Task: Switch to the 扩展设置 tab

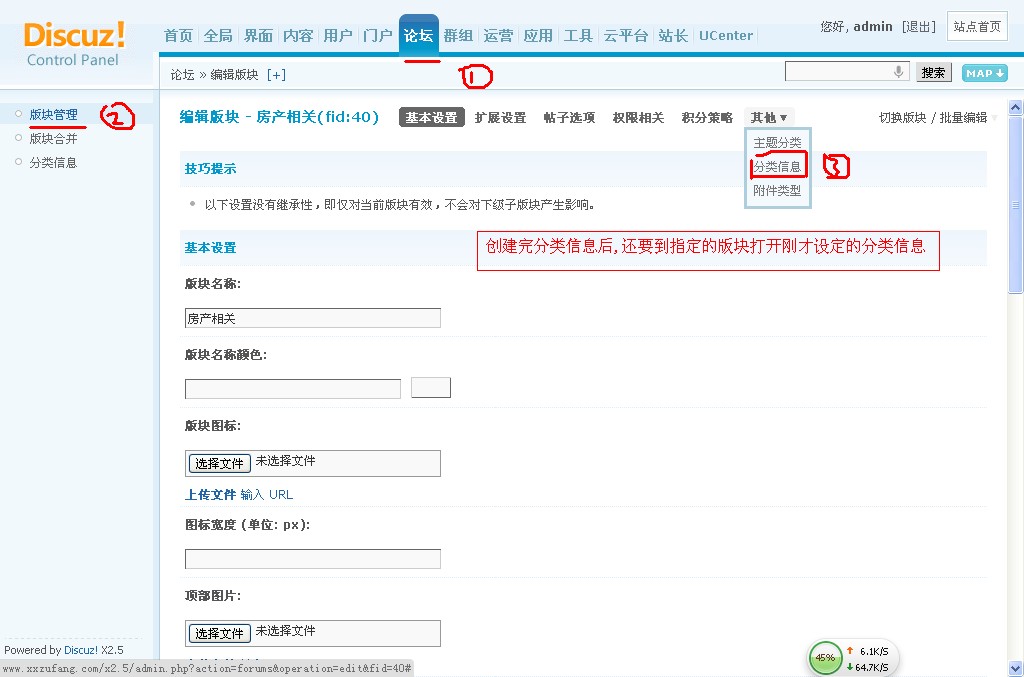Action: click(x=500, y=118)
